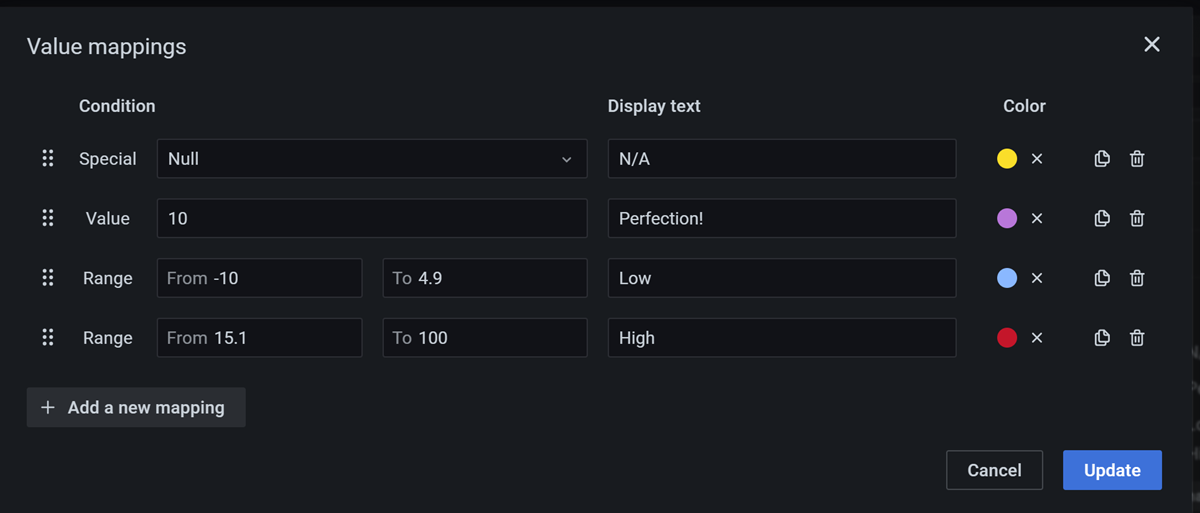Open the Null special condition dropdown

click(x=371, y=159)
